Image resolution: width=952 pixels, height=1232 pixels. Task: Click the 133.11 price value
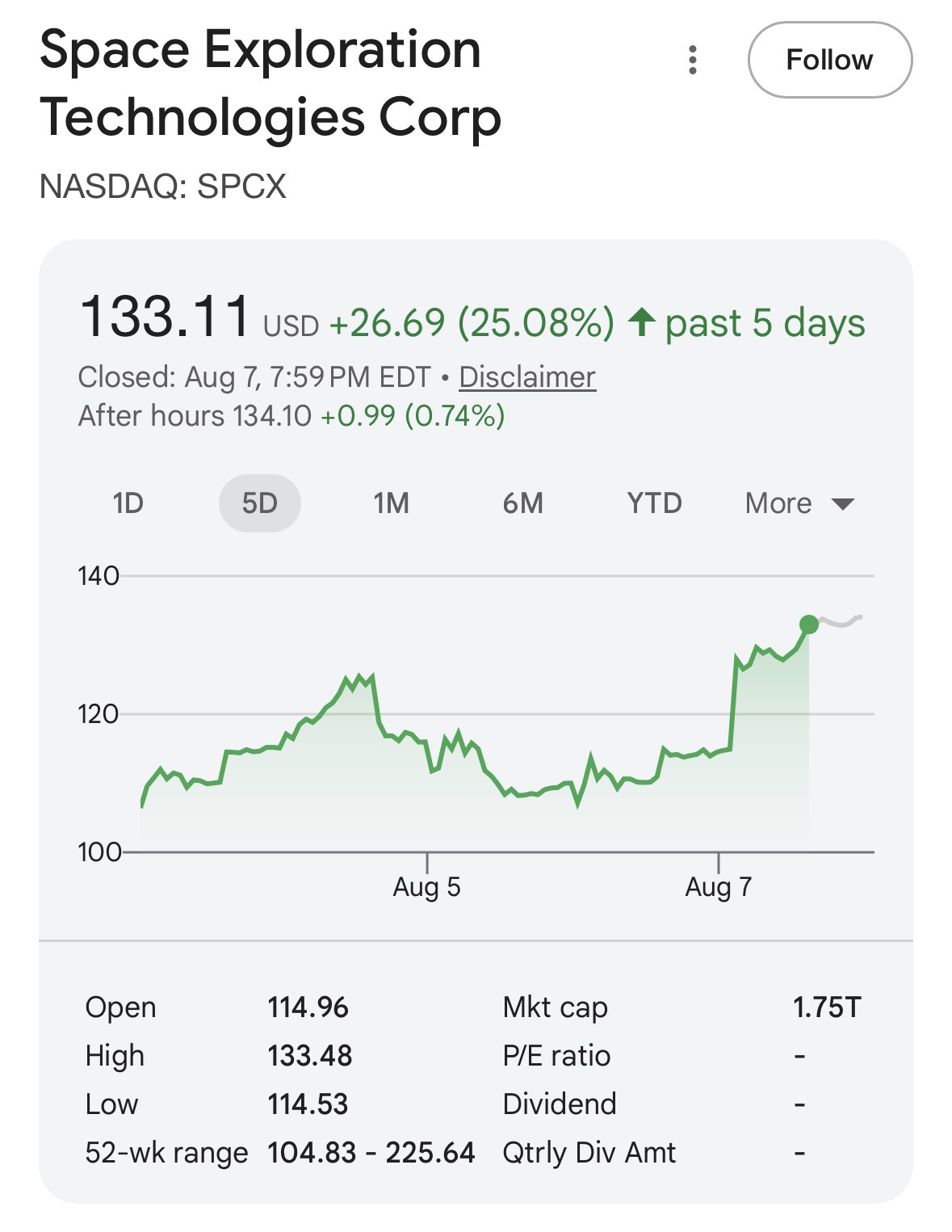(x=166, y=316)
